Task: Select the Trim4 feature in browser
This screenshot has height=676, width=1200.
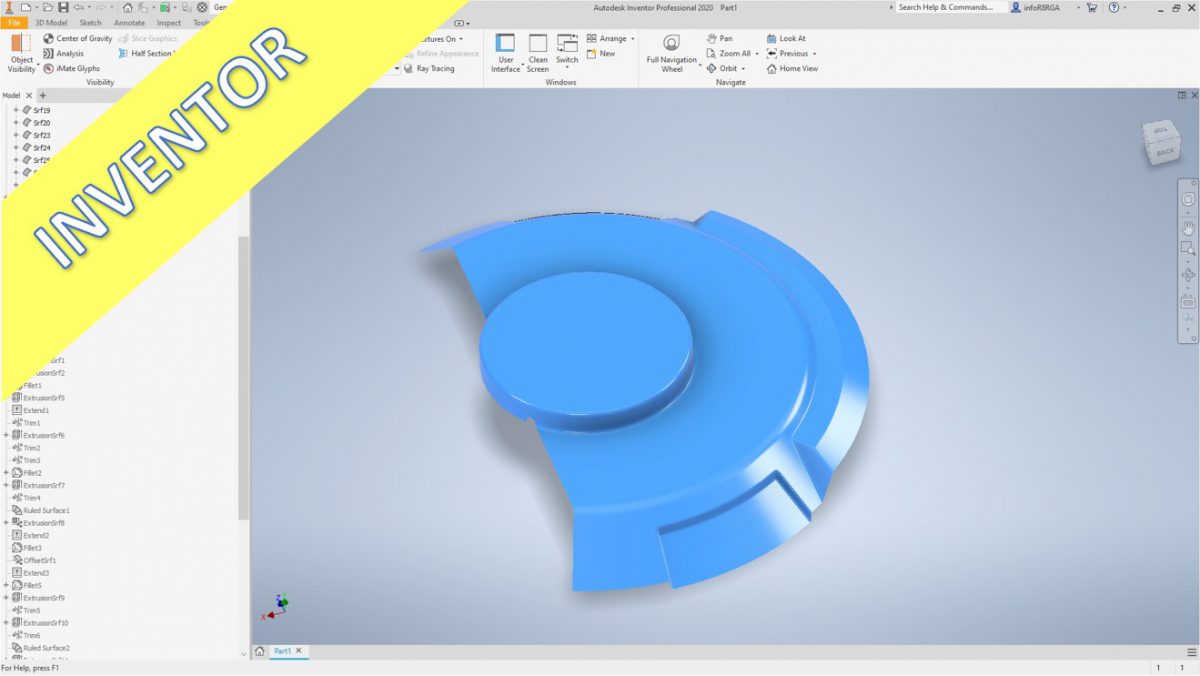Action: tap(26, 498)
